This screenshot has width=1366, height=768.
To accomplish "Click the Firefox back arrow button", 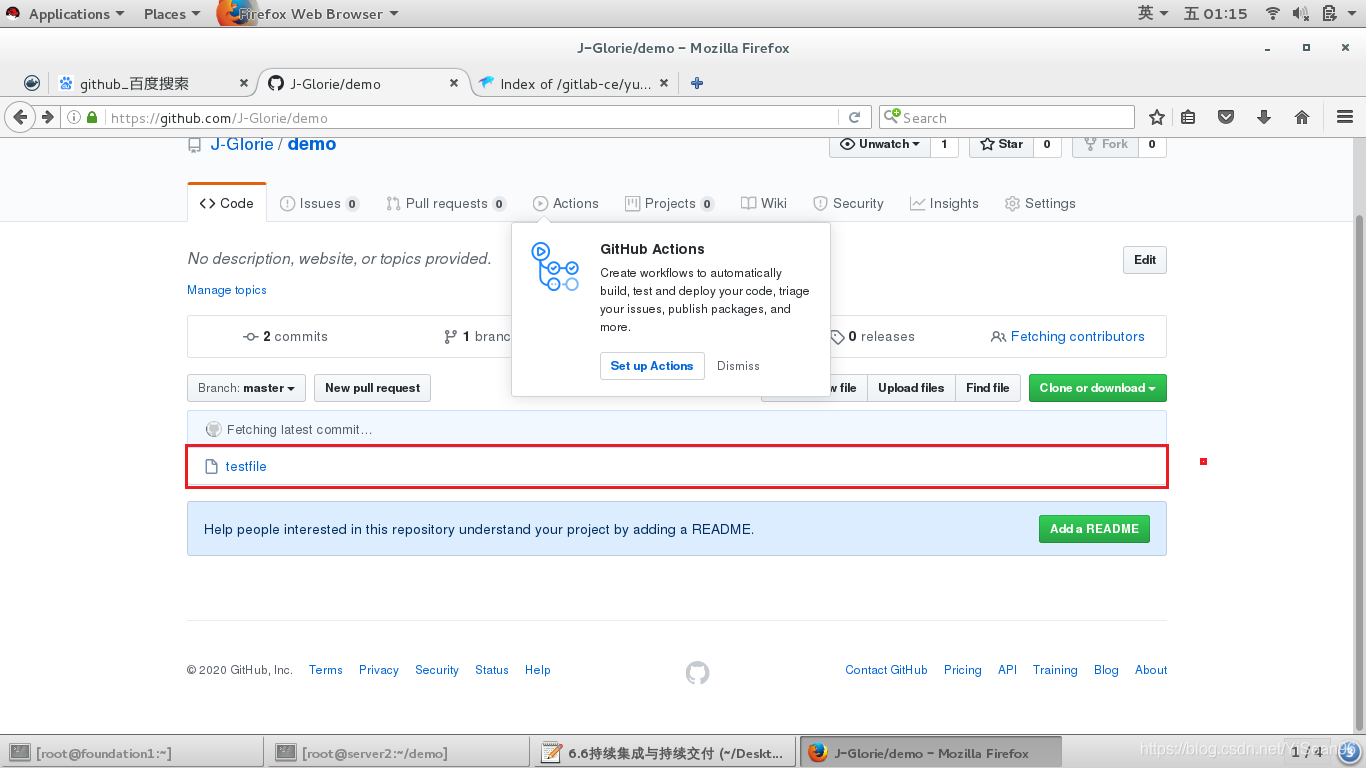I will coord(19,117).
